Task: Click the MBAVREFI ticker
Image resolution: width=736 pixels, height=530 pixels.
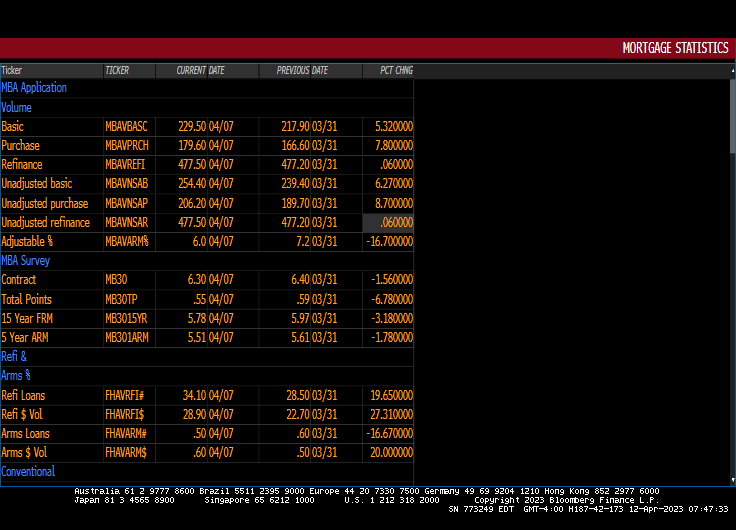Action: pyautogui.click(x=126, y=165)
